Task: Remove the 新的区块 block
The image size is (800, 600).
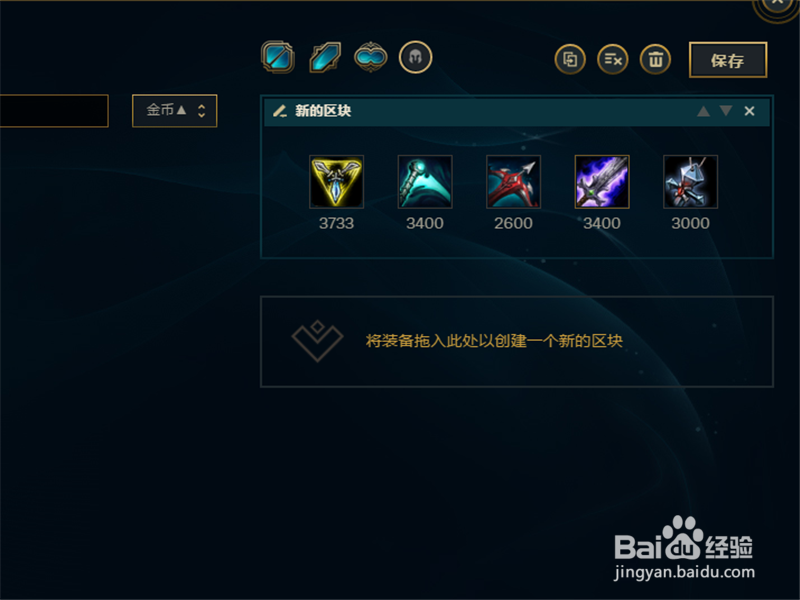Action: pos(749,111)
